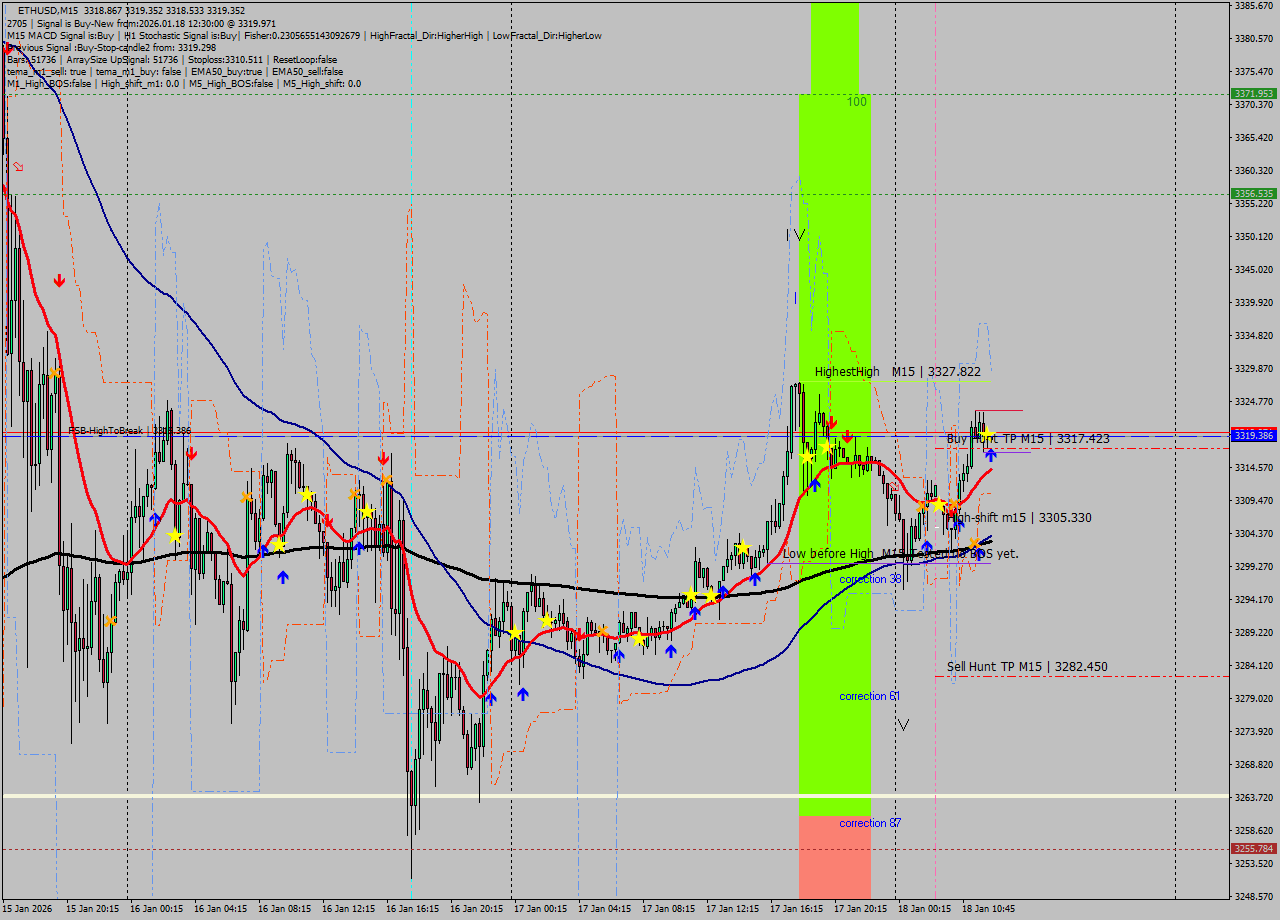Click the 100 label atop green zone
Screen dimensions: 1280x920
click(x=857, y=102)
